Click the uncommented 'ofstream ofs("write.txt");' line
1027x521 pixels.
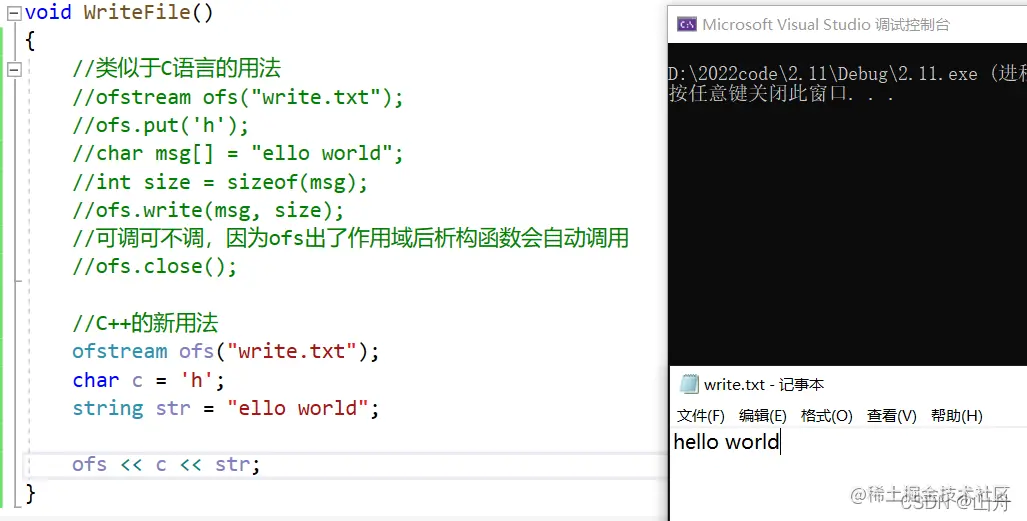[226, 351]
